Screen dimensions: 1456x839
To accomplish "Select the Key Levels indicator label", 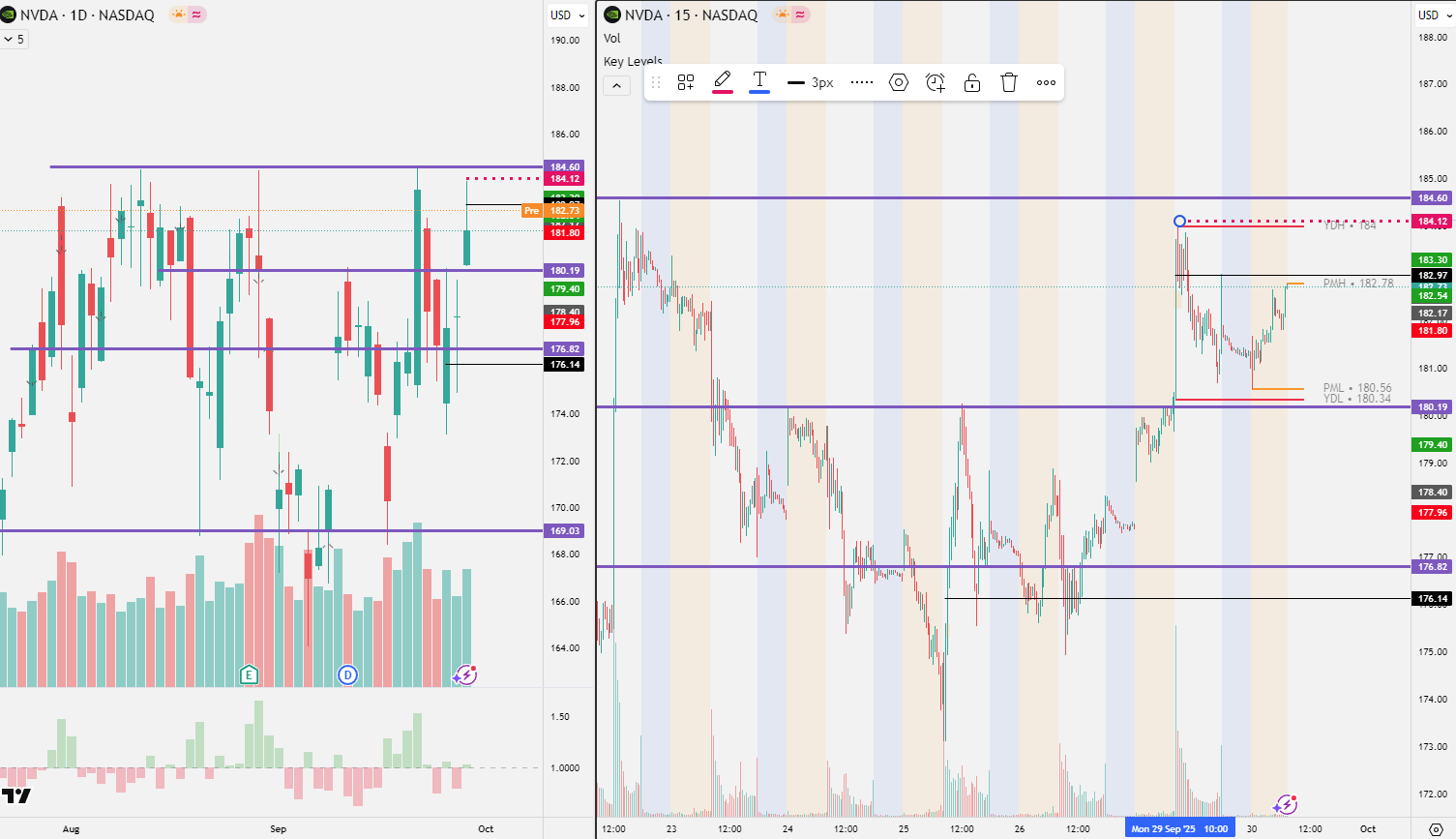I will click(633, 61).
